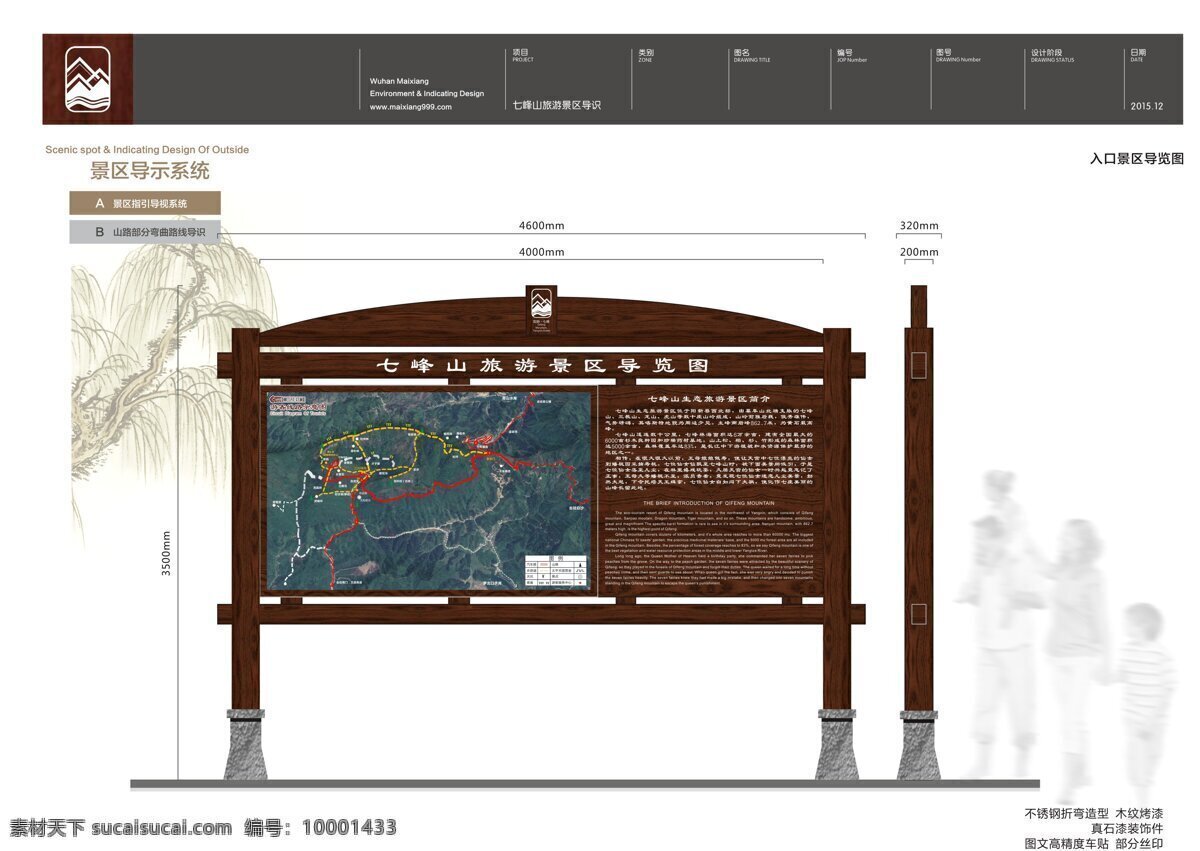The image size is (1200, 851).
Task: Click the 图名 DRAWING TITLE header label
Action: (x=752, y=55)
